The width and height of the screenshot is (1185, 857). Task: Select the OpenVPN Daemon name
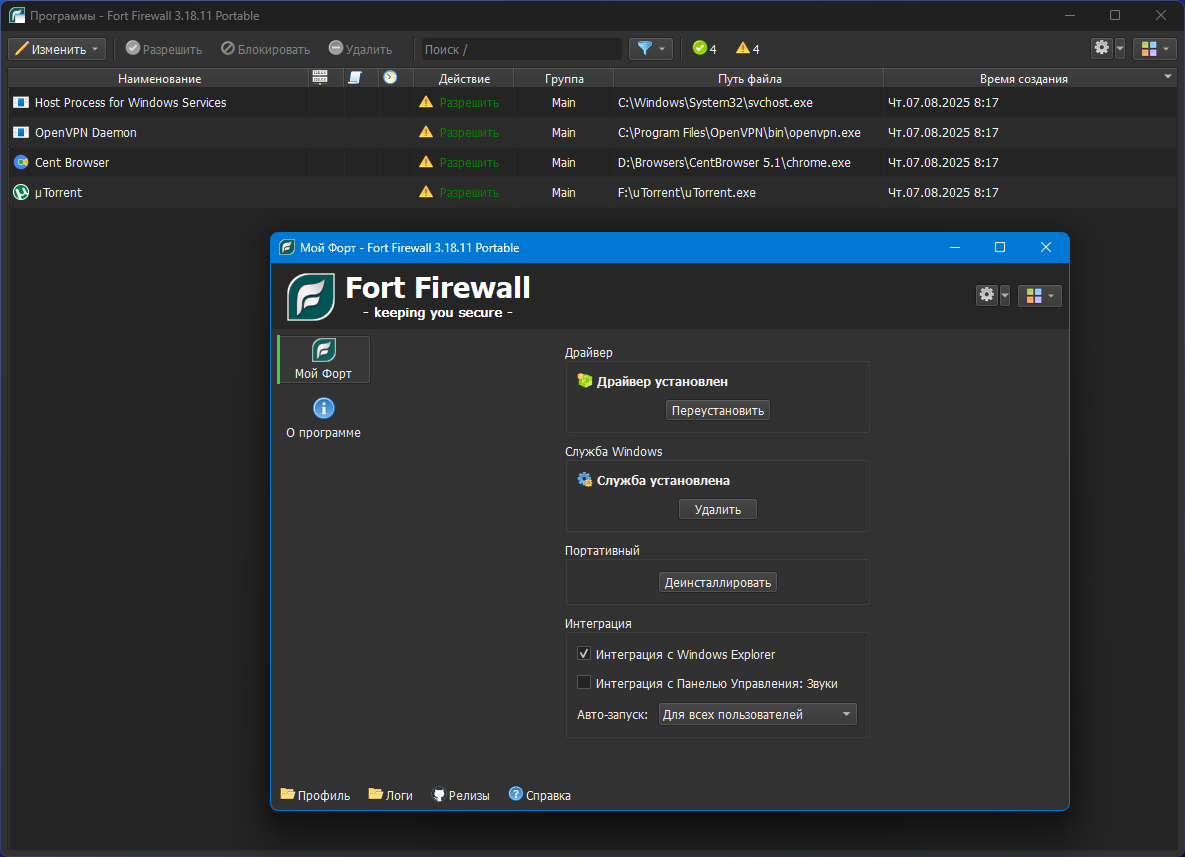[x=86, y=133]
